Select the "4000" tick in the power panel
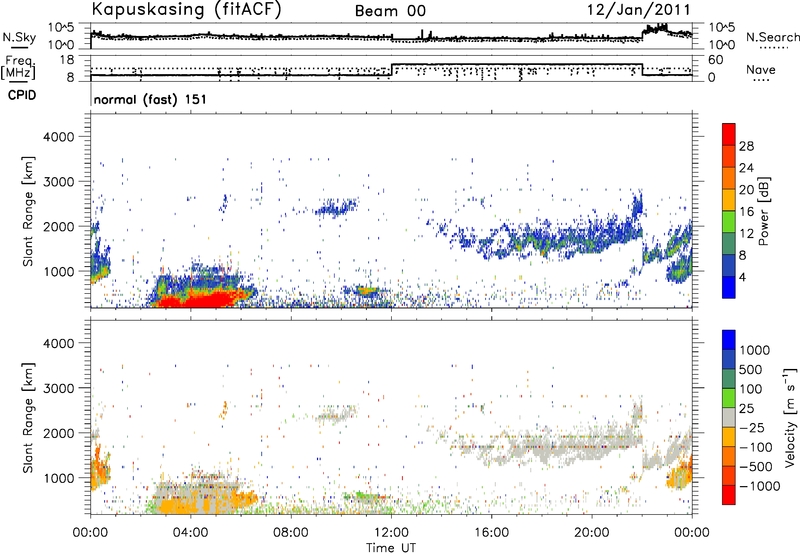Screen dimensions: 800x554 58,137
